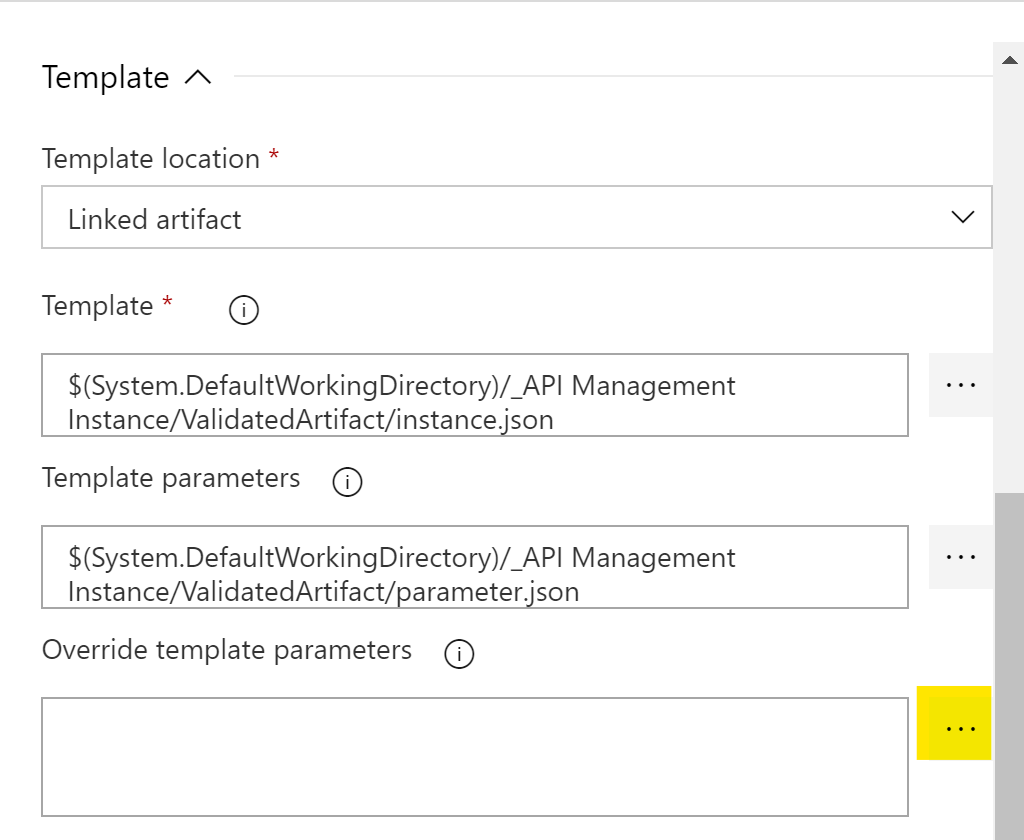Focus the Template path input with instance.json

point(474,395)
